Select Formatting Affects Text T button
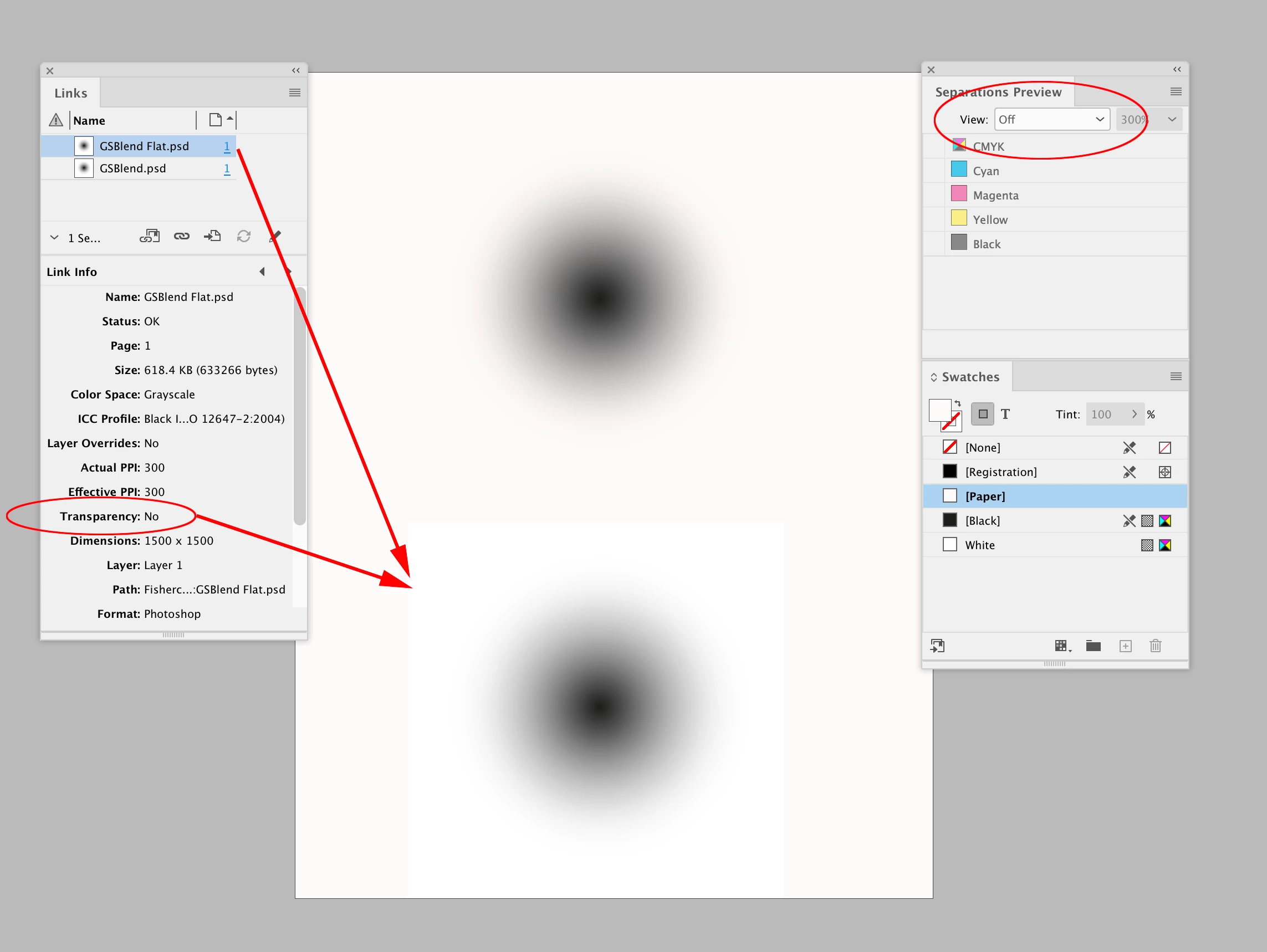The image size is (1267, 952). 1005,414
